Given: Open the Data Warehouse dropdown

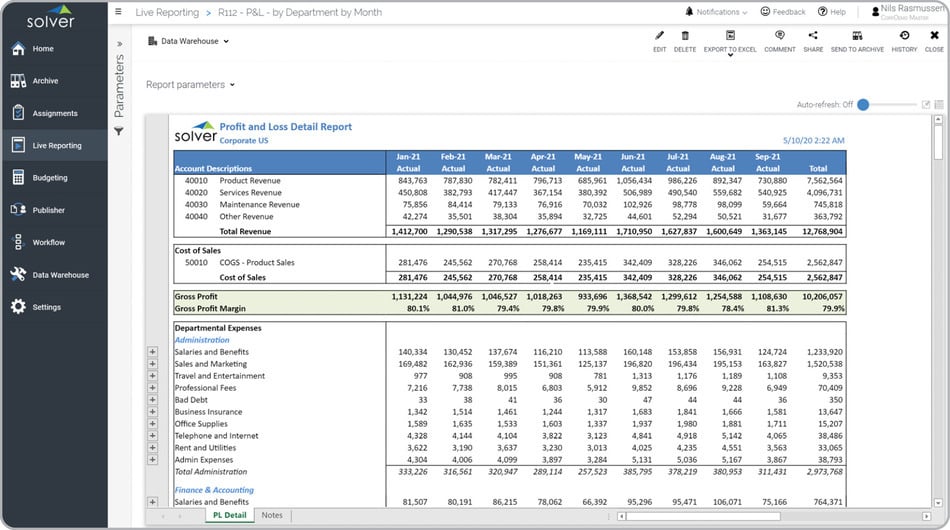Looking at the screenshot, I should 189,41.
